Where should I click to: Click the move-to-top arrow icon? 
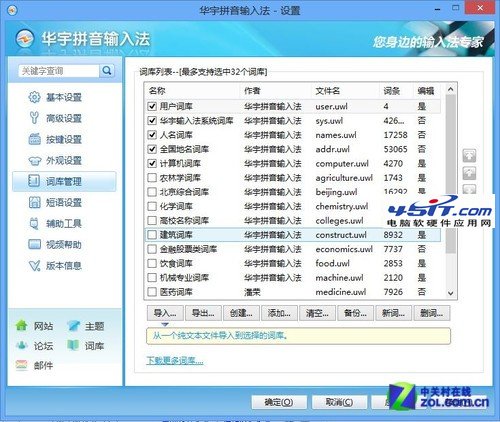[x=469, y=156]
